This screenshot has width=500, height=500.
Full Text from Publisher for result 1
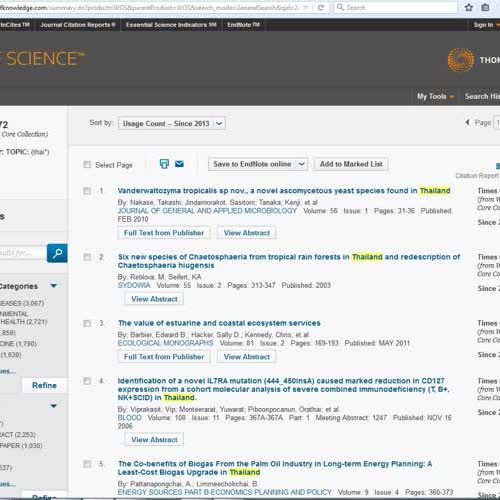coord(164,233)
